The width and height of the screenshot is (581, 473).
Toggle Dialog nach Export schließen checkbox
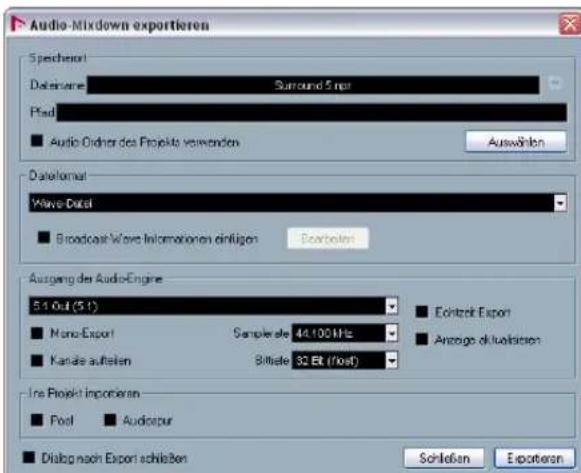point(29,457)
